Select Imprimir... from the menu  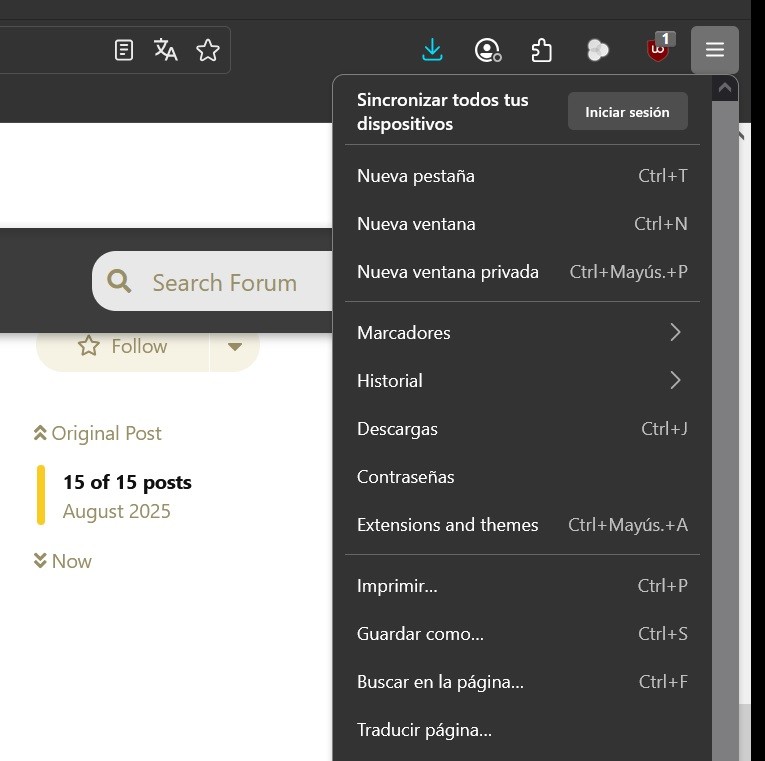click(522, 586)
